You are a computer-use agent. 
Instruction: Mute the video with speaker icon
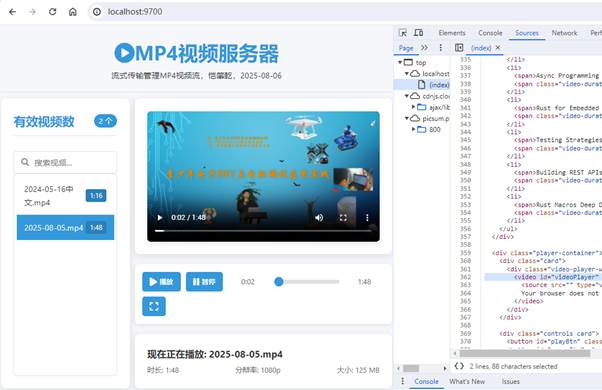pos(319,218)
